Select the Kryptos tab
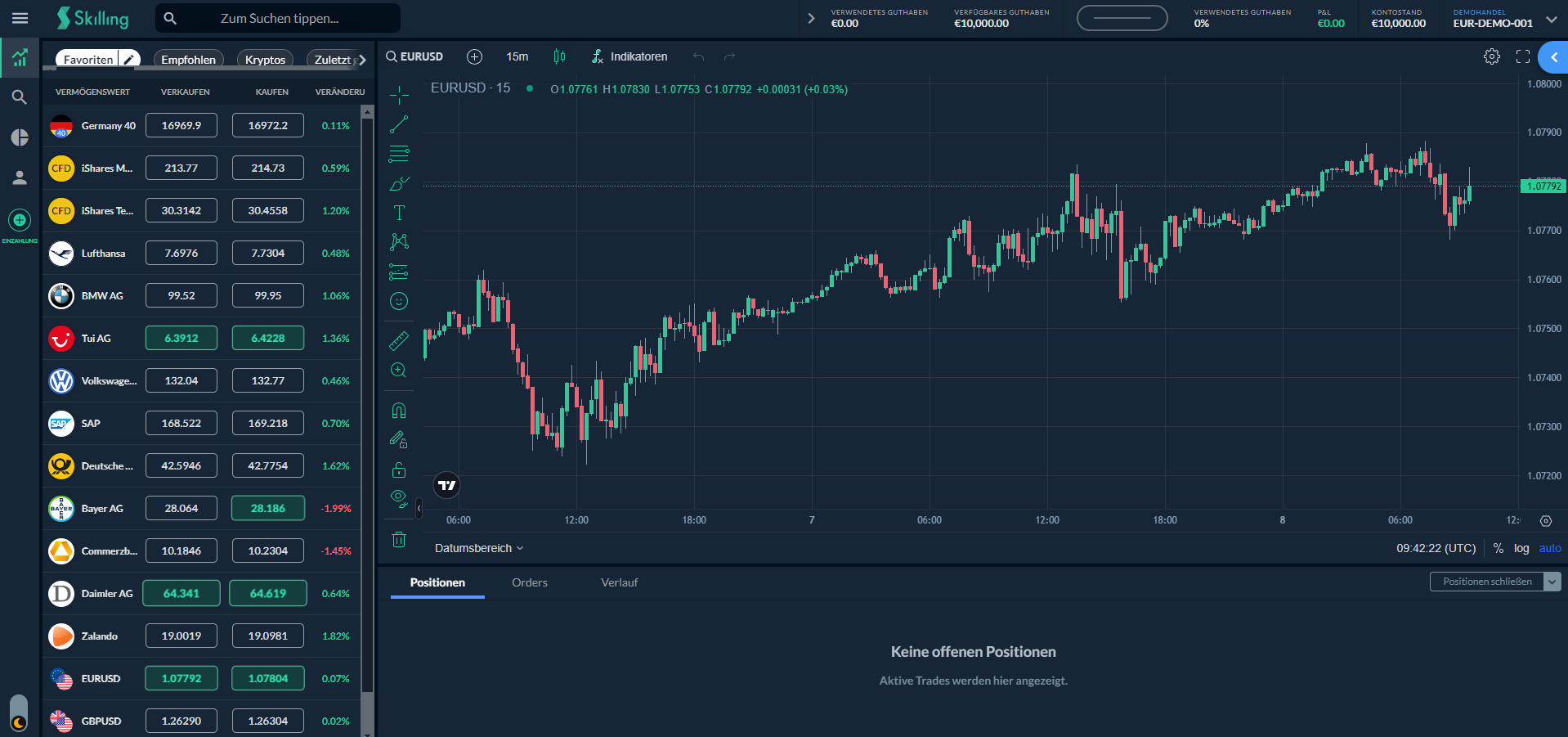Image resolution: width=1568 pixels, height=737 pixels. (x=265, y=60)
